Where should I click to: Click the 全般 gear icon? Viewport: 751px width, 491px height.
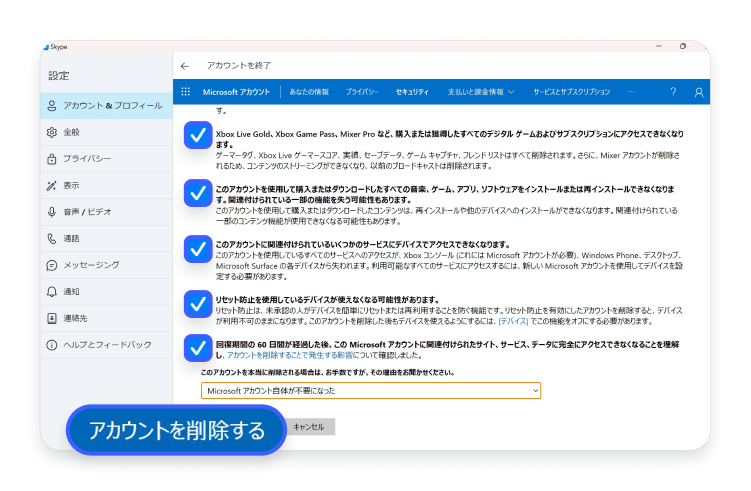point(52,132)
